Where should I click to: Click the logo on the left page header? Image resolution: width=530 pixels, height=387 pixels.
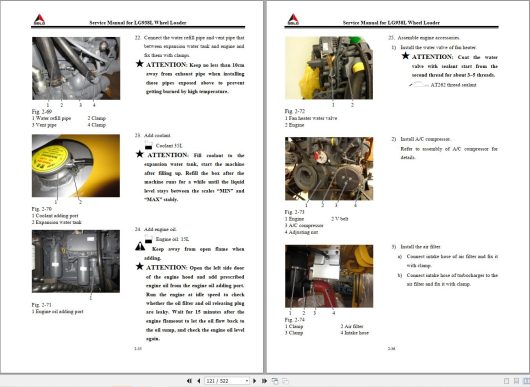pyautogui.click(x=39, y=20)
